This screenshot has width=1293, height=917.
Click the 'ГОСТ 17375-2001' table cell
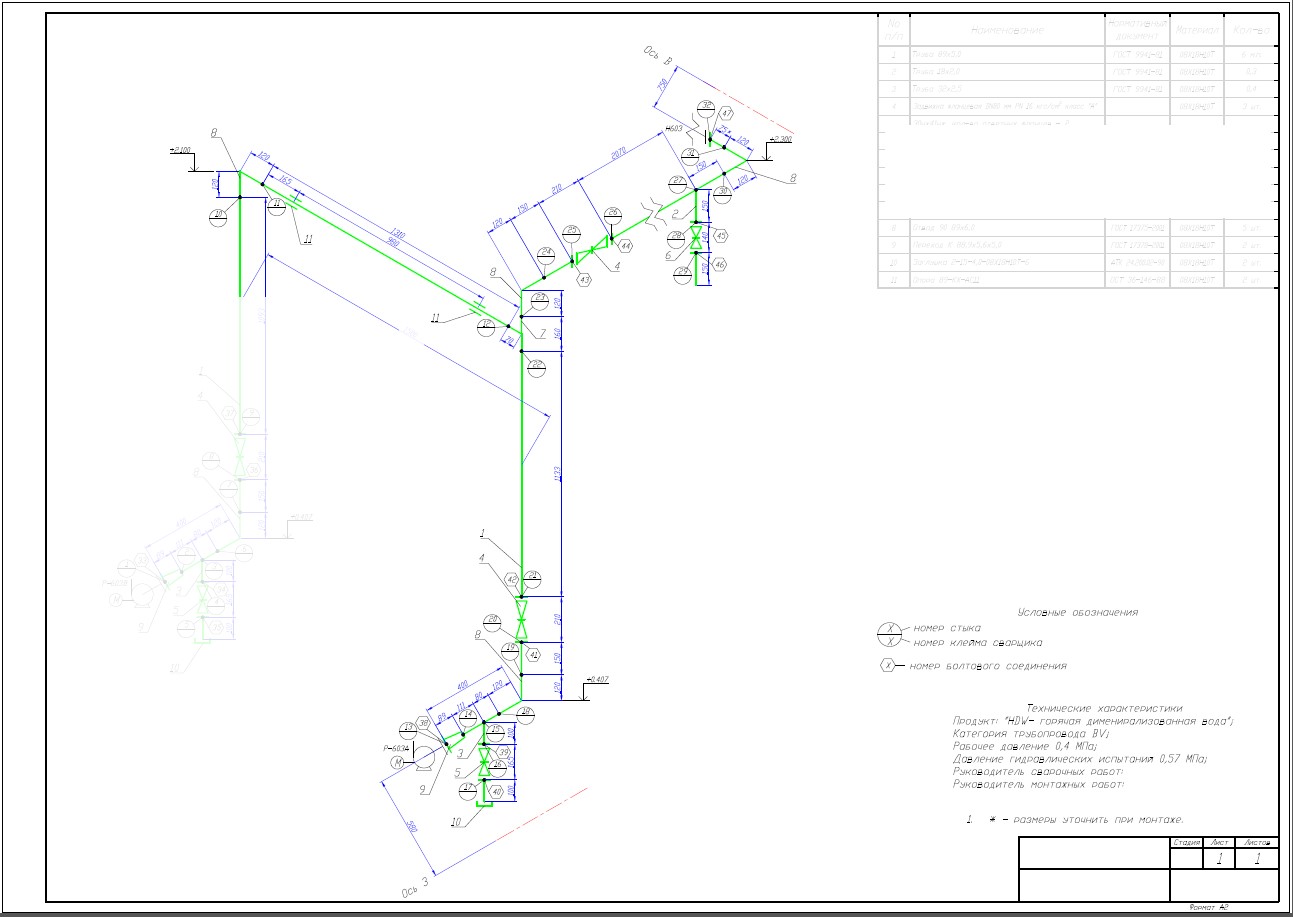(1139, 228)
